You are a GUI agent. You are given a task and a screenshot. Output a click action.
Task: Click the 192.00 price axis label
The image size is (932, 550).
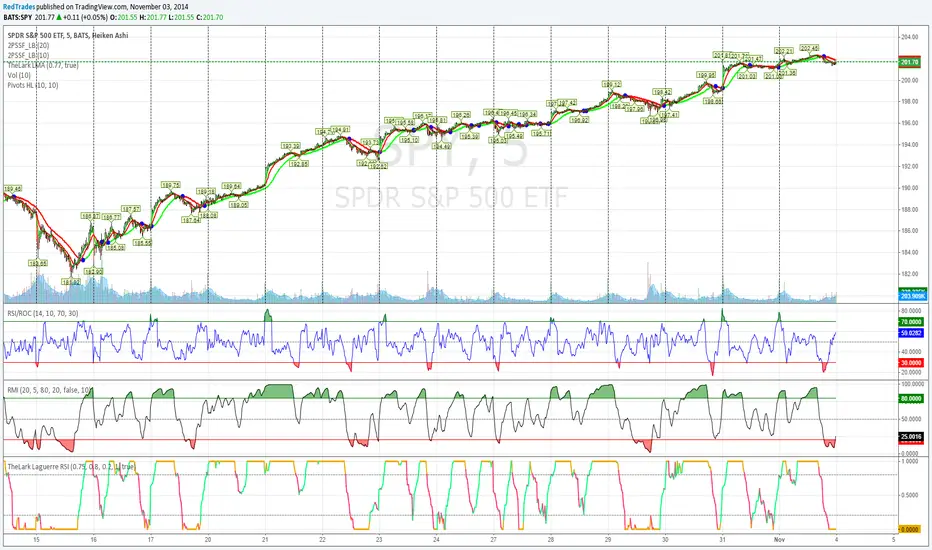(909, 166)
